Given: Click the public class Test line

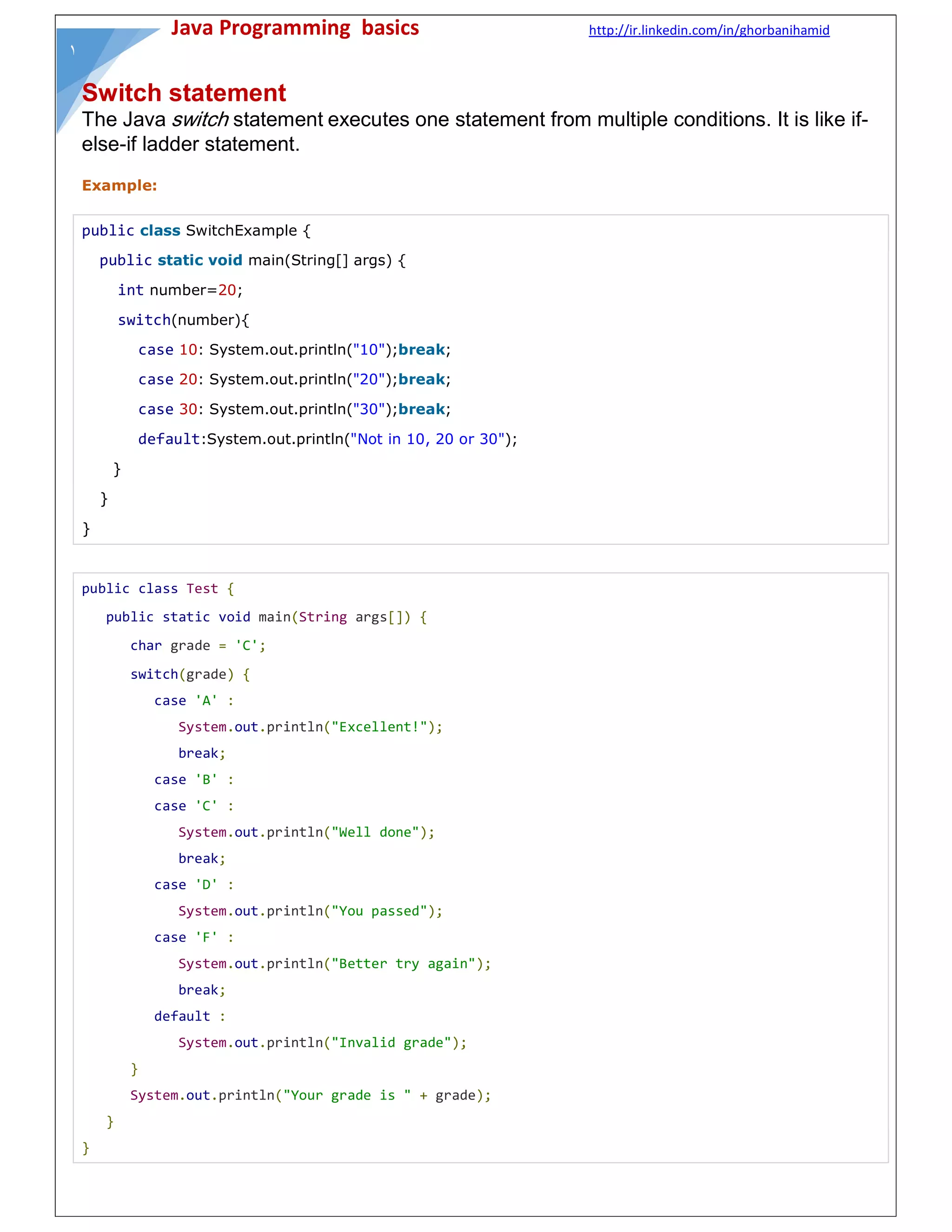Looking at the screenshot, I should 158,589.
